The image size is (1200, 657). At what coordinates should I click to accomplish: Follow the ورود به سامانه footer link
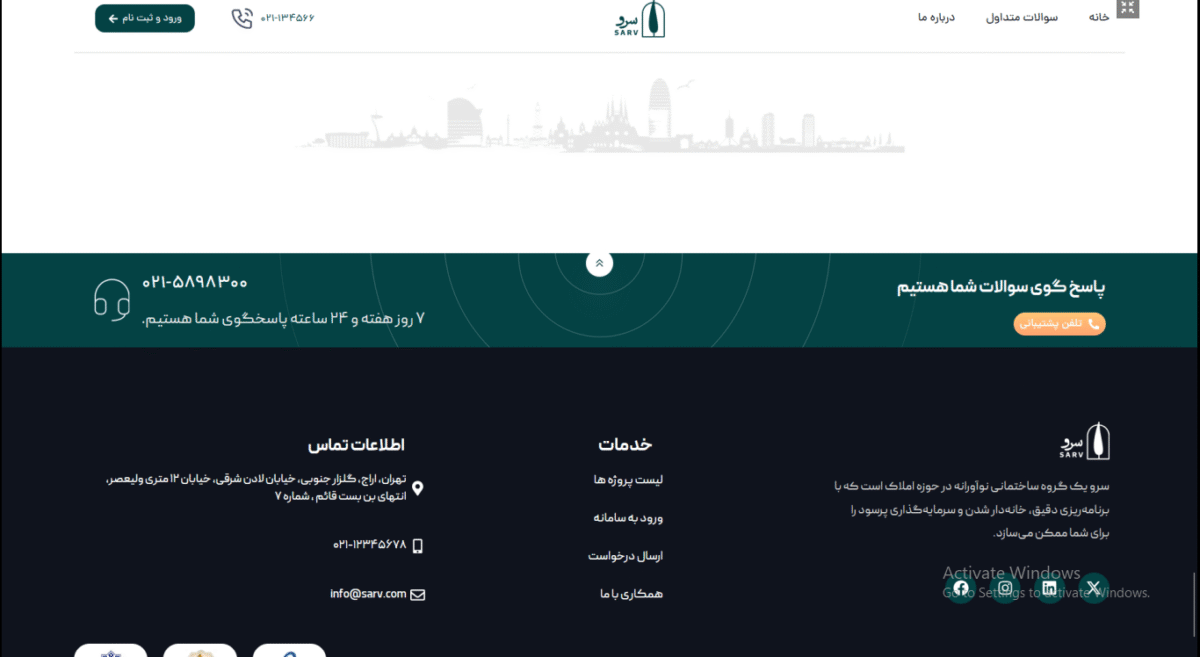(x=628, y=518)
